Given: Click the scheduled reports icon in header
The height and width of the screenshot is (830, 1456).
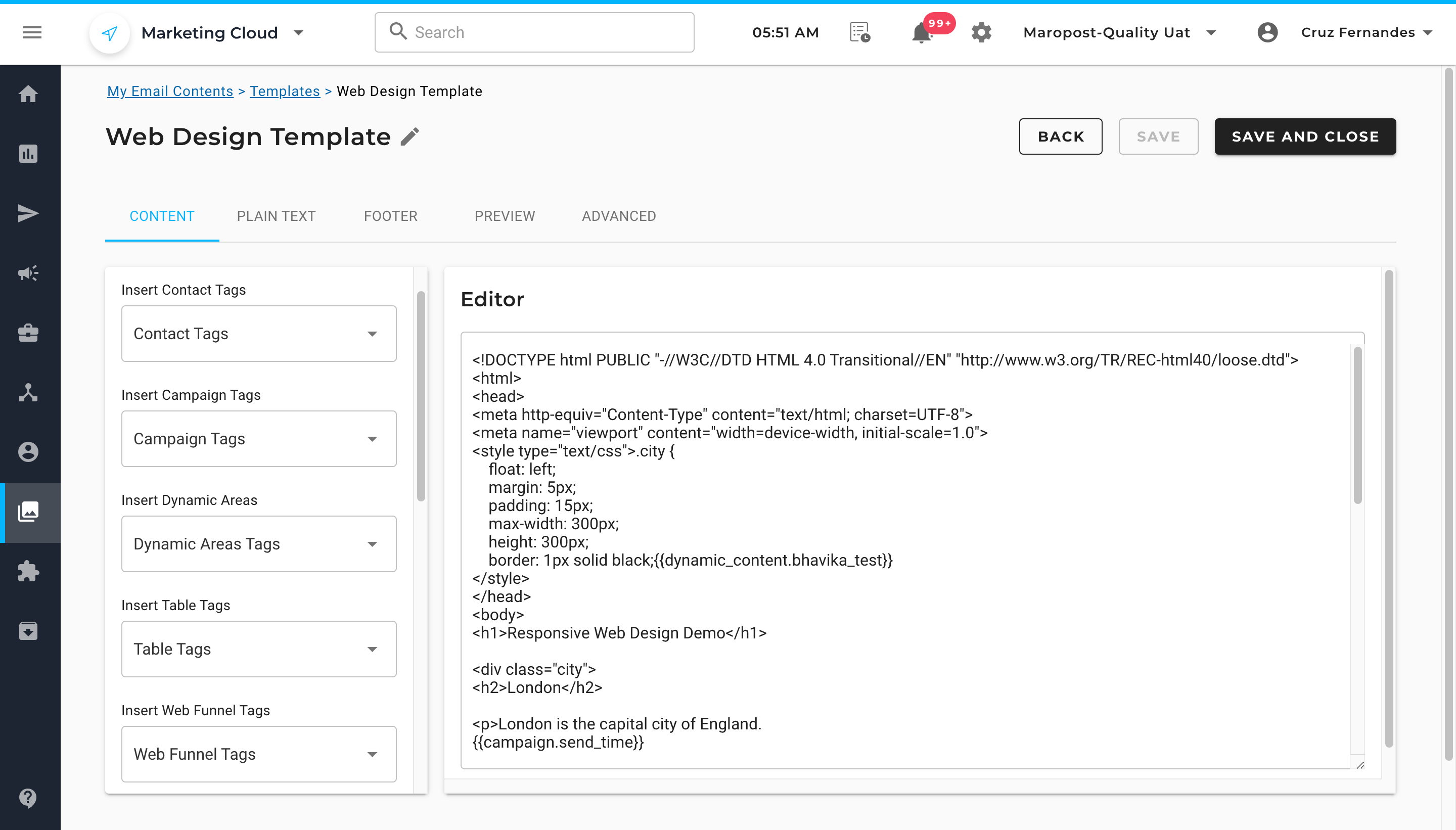Looking at the screenshot, I should click(859, 32).
